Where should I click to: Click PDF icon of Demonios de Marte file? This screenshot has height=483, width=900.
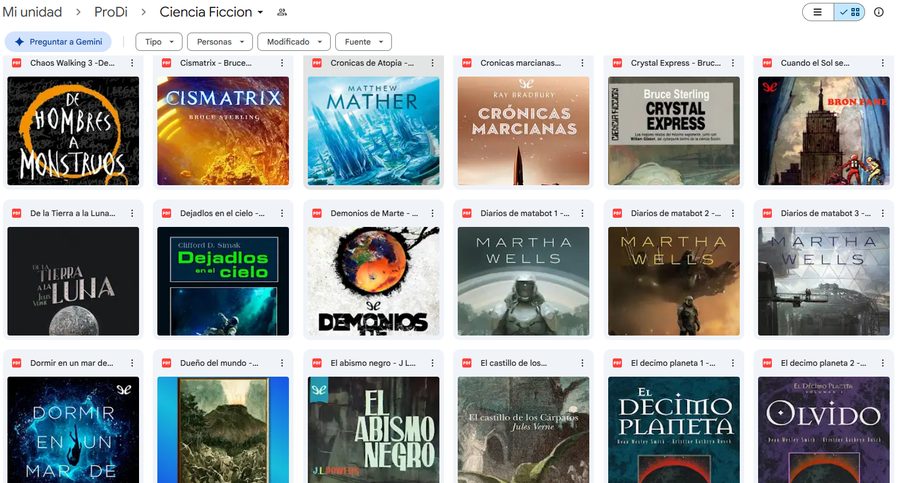(317, 213)
